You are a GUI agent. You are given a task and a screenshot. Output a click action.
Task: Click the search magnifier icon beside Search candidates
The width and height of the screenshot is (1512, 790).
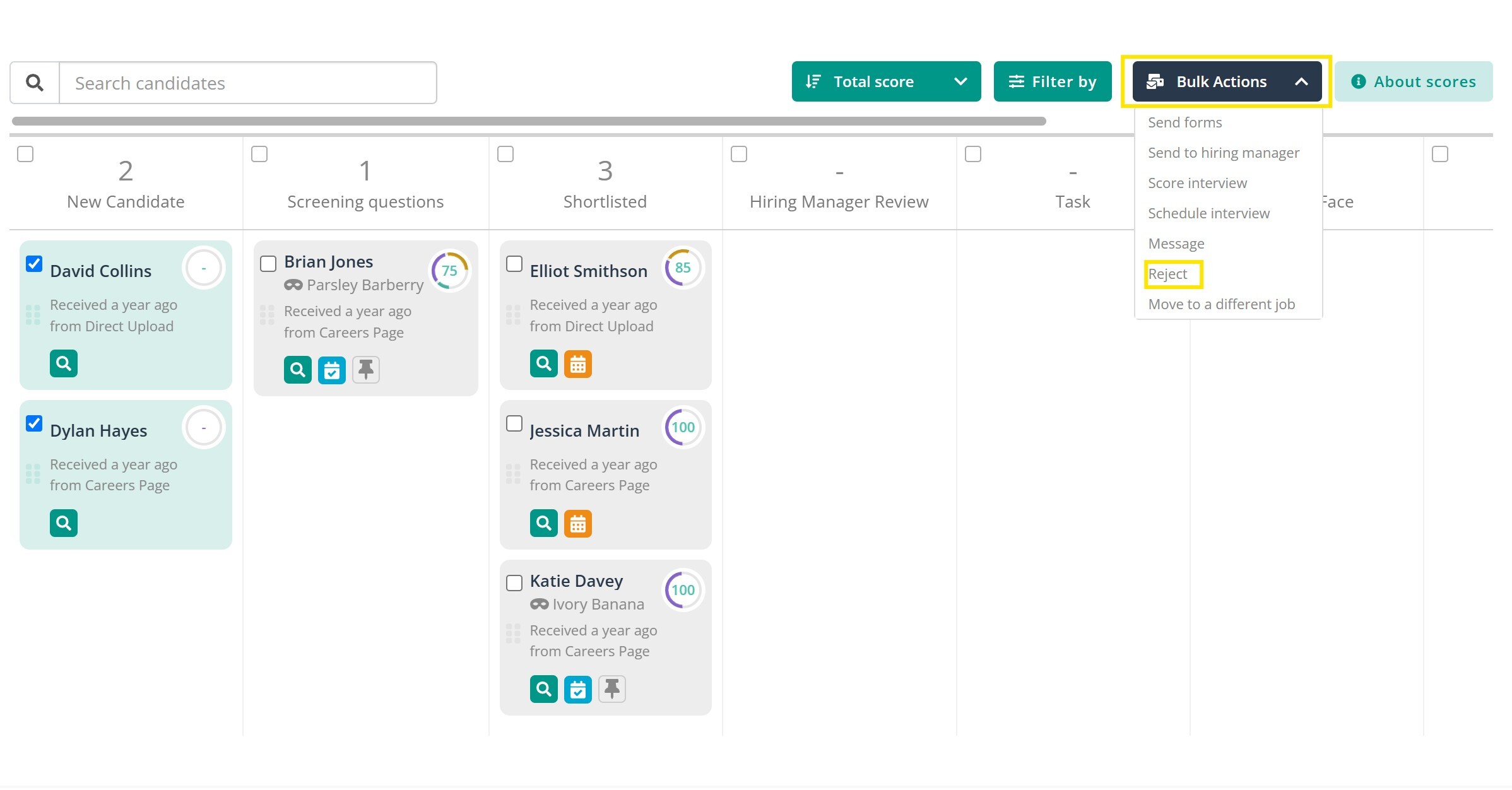coord(35,83)
